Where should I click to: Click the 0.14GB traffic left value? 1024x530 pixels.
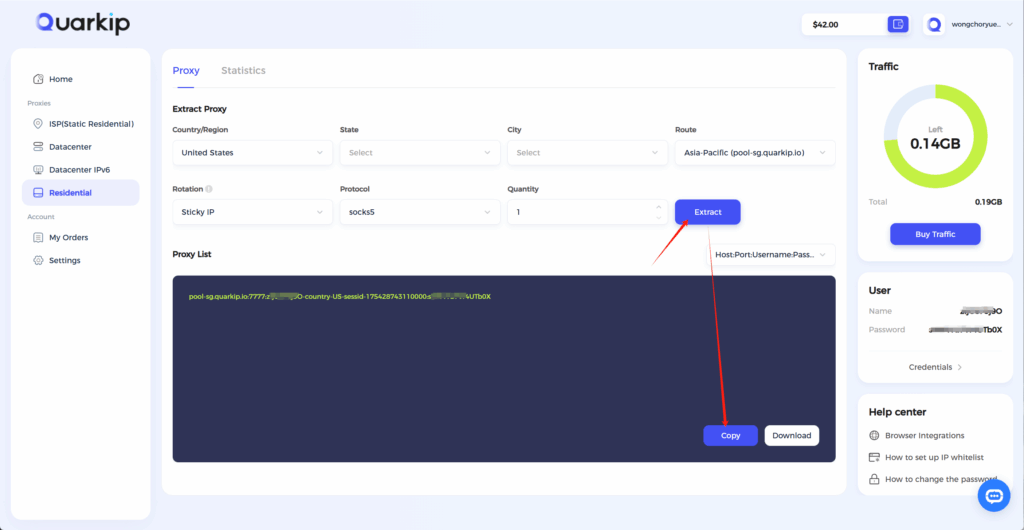(935, 143)
